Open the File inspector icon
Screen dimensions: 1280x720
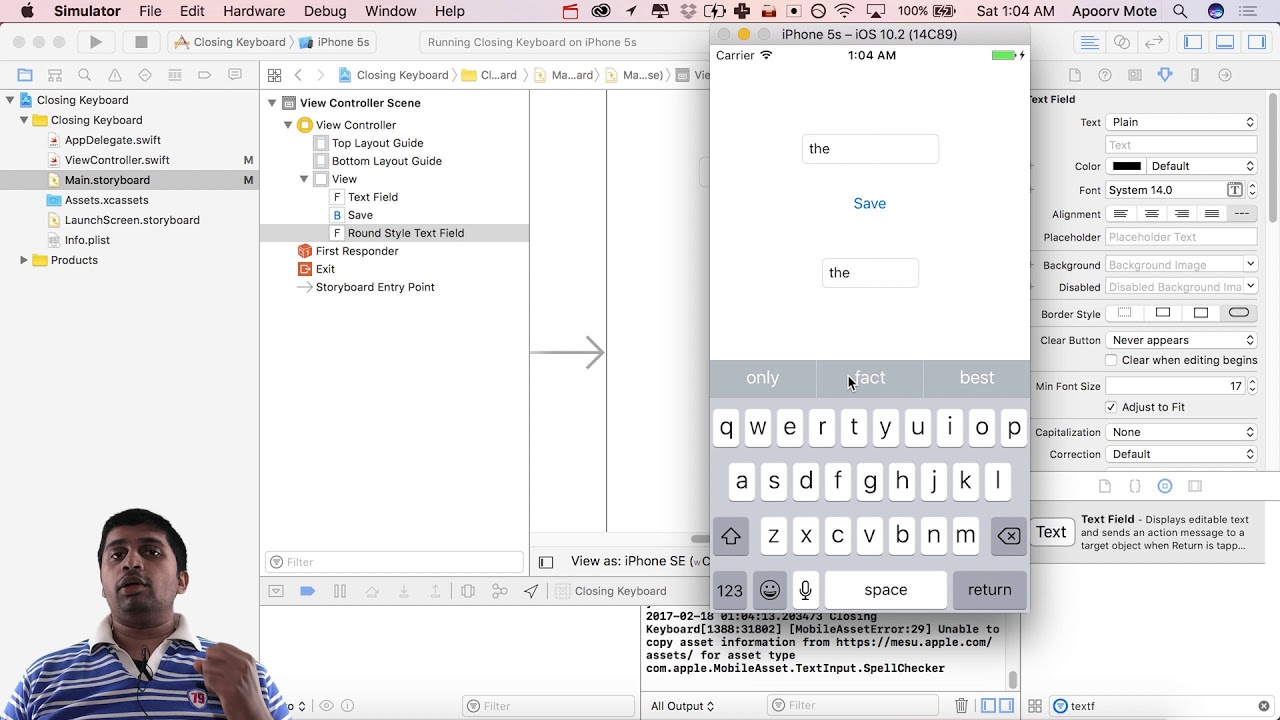(1075, 75)
